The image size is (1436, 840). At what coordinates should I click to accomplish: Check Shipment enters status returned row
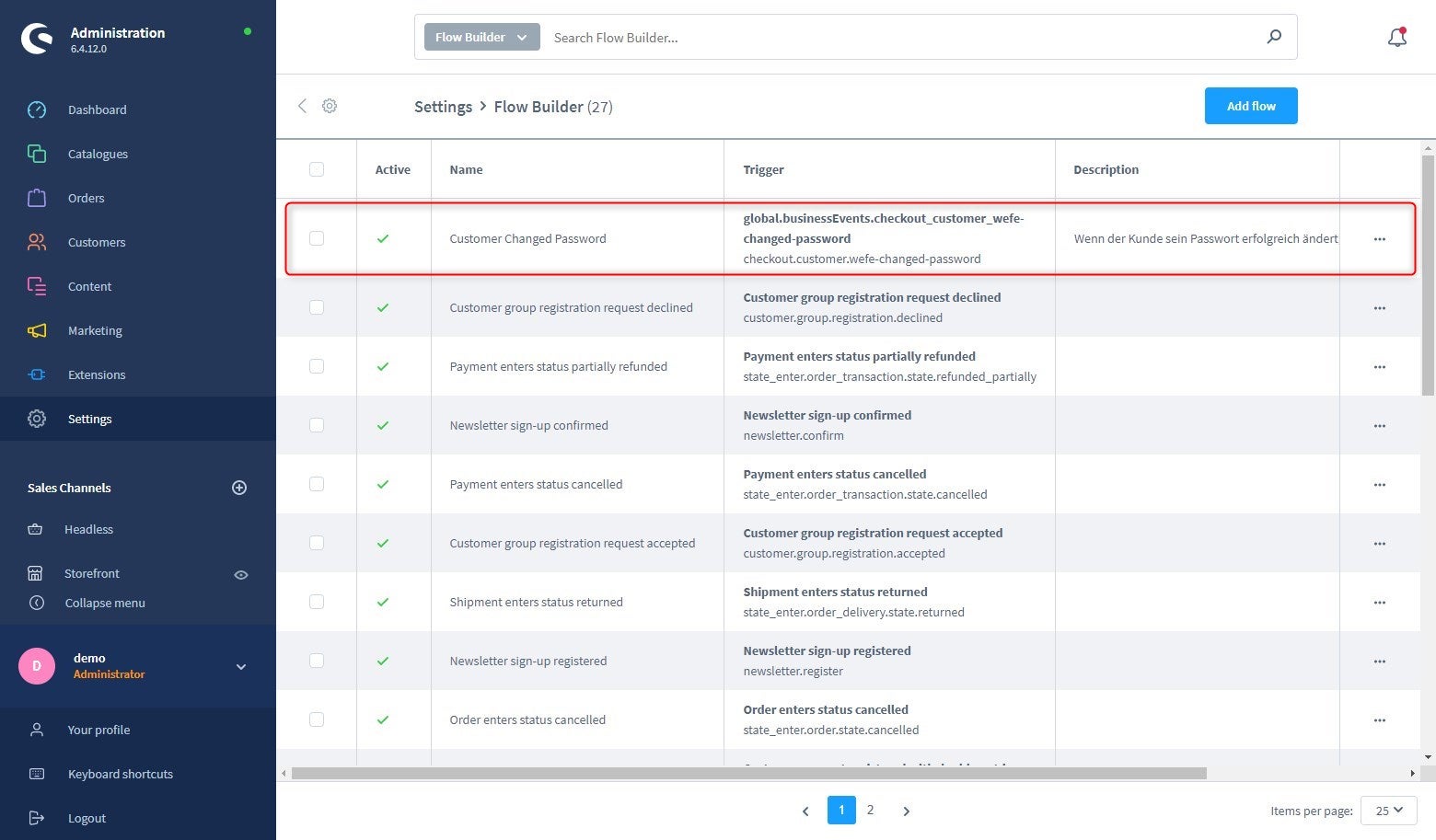[x=317, y=602]
